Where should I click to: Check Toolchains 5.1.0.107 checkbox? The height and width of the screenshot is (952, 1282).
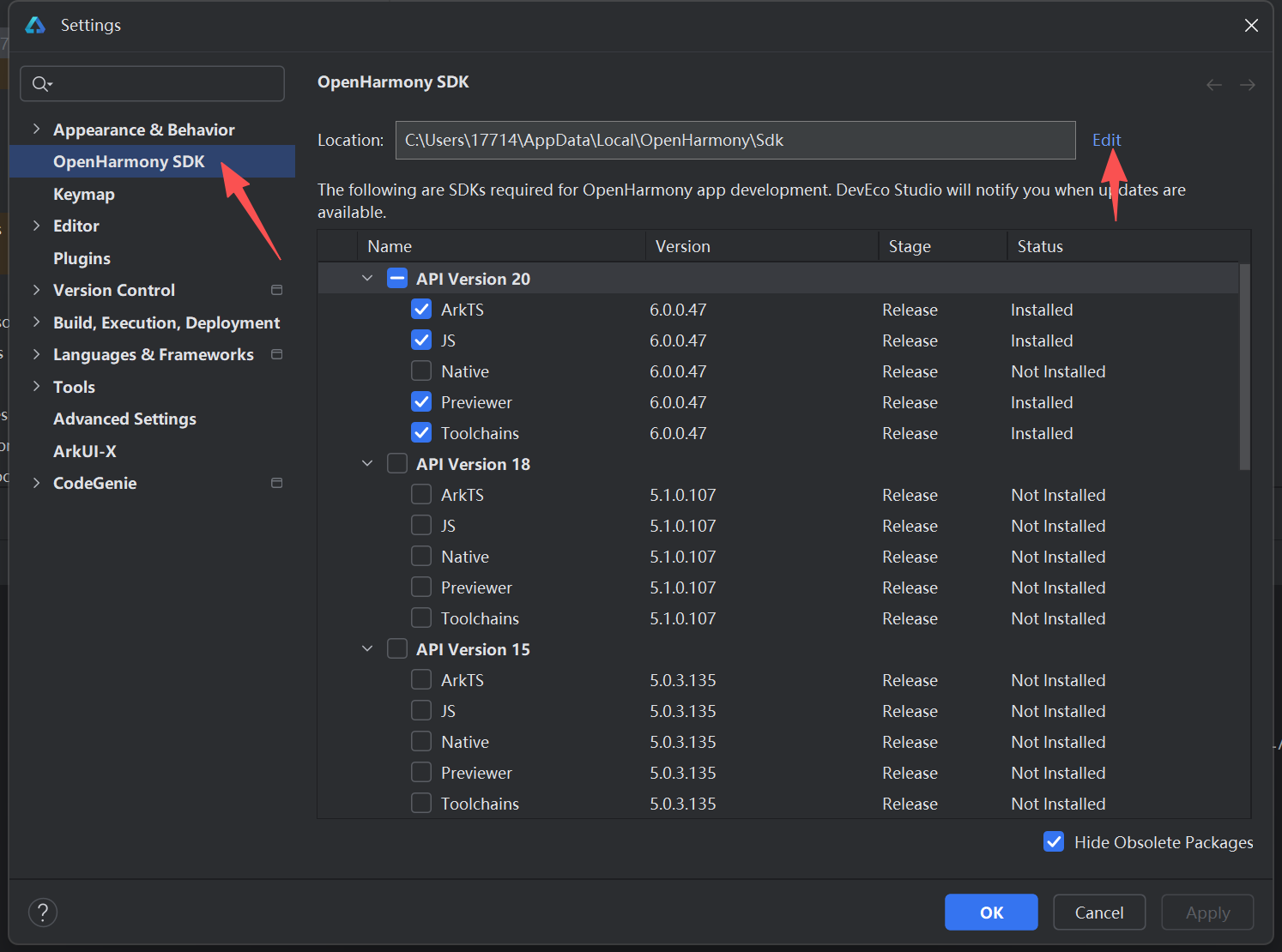coord(421,618)
